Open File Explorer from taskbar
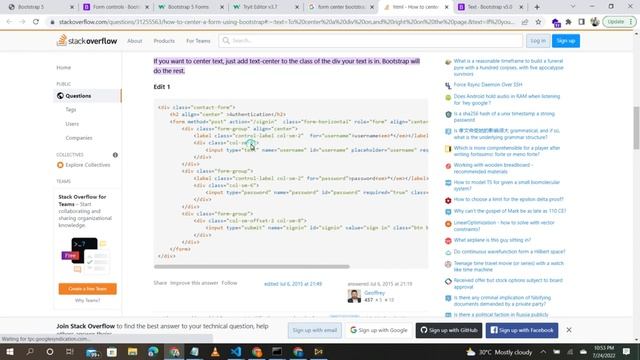 pyautogui.click(x=133, y=351)
